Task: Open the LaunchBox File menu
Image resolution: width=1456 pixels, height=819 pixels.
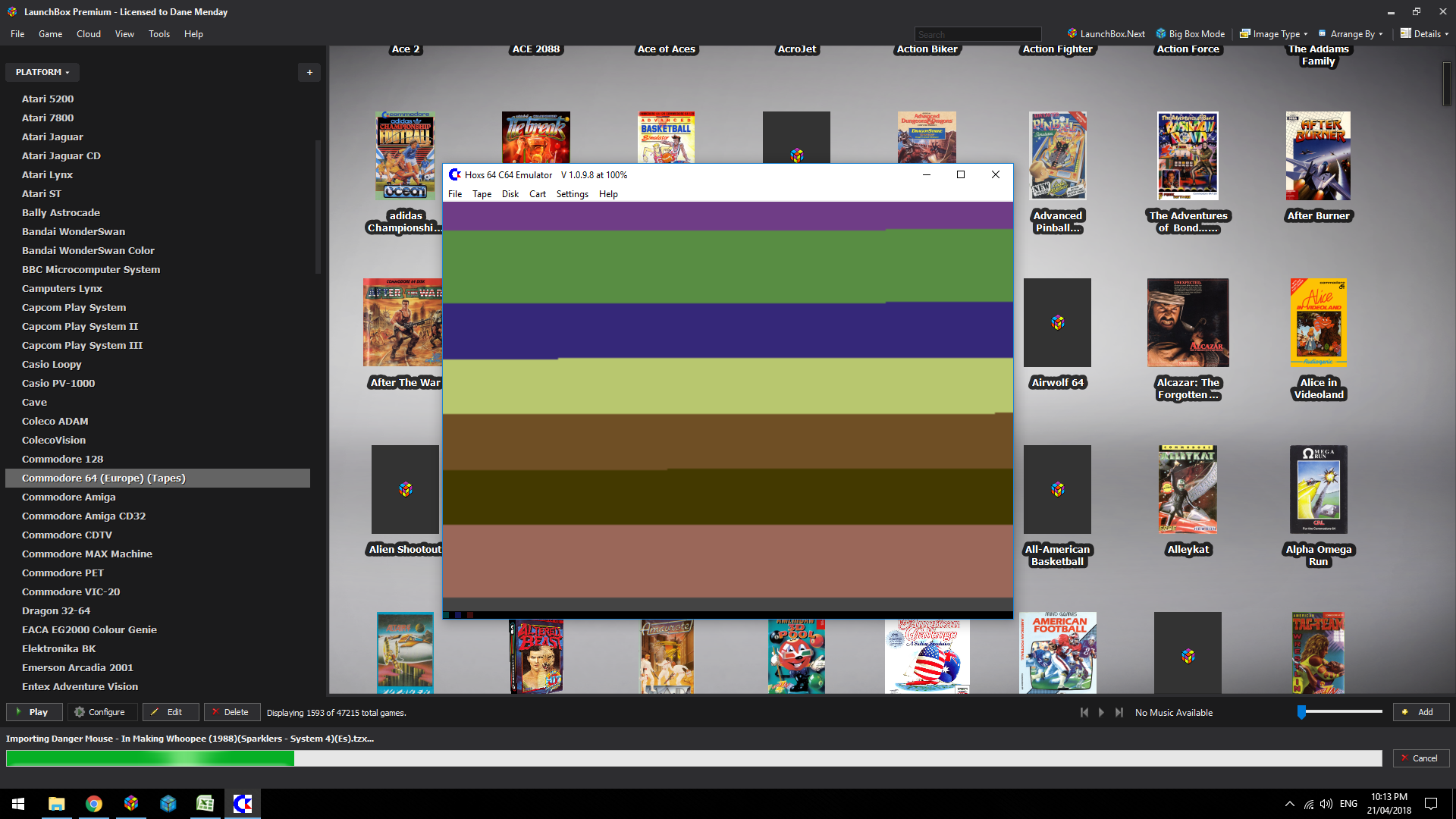Action: (x=17, y=34)
